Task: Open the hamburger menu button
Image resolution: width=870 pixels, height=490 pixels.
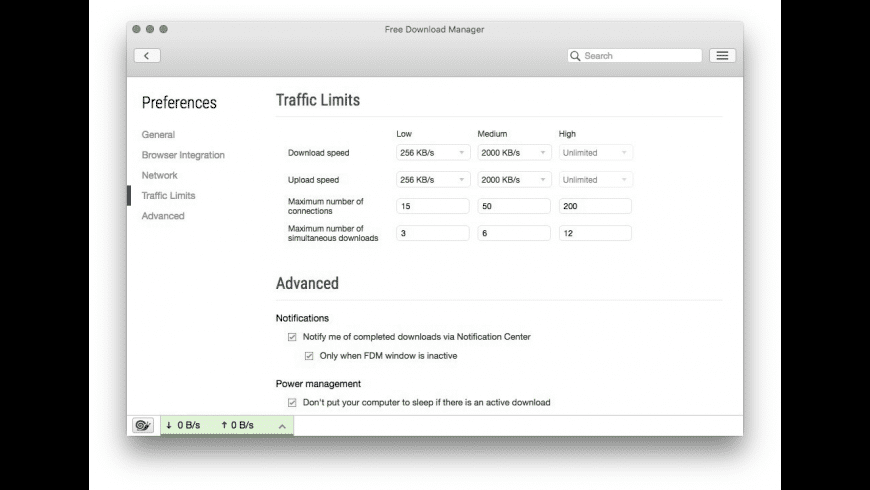Action: pyautogui.click(x=722, y=55)
